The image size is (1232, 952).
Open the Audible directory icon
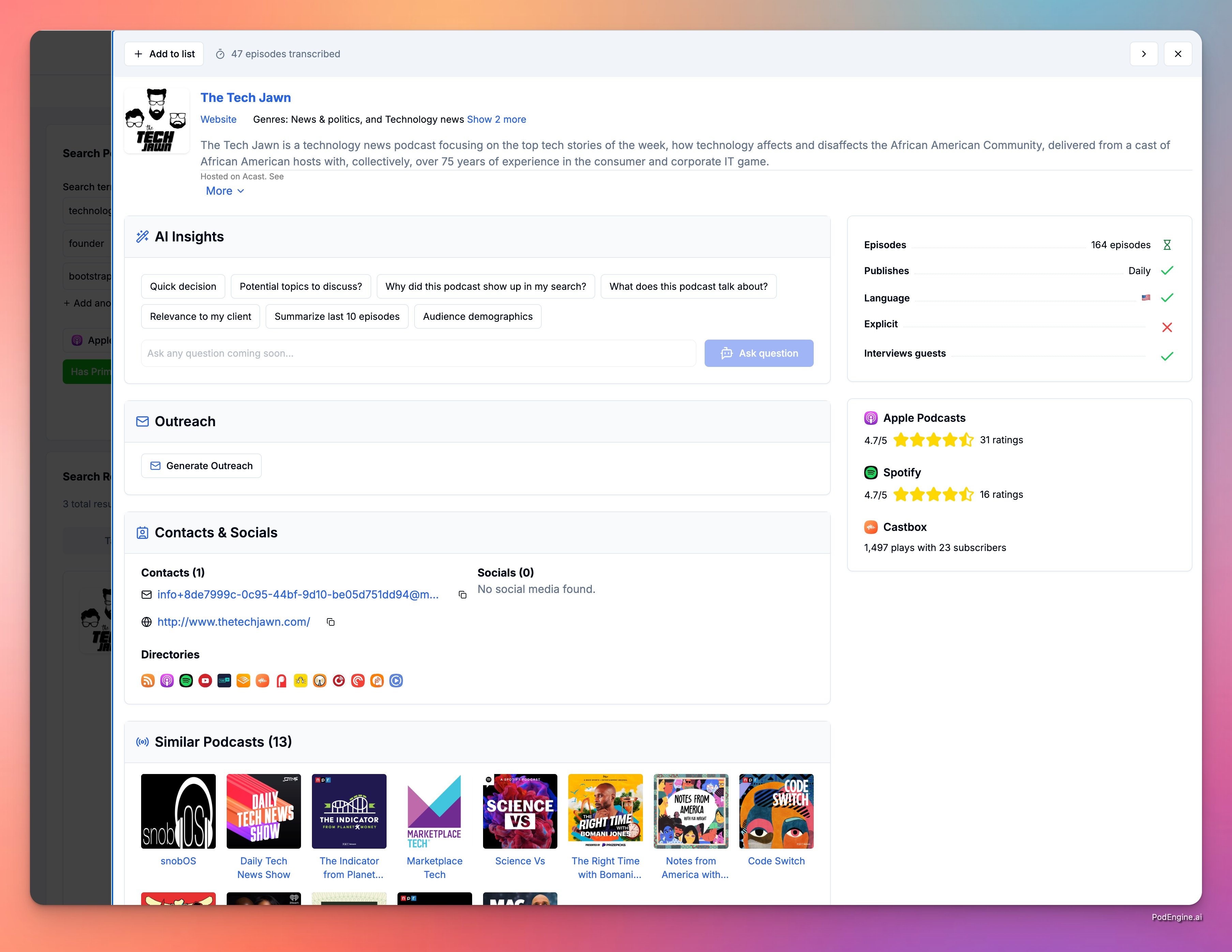243,681
